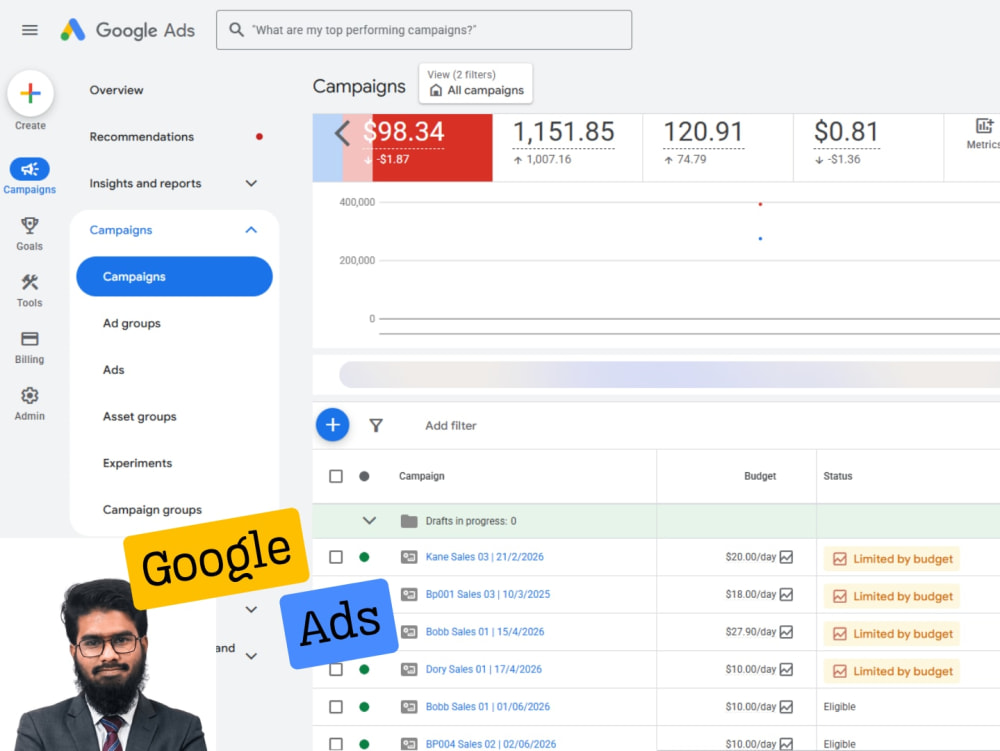
Task: Open Billing card icon
Action: click(29, 339)
